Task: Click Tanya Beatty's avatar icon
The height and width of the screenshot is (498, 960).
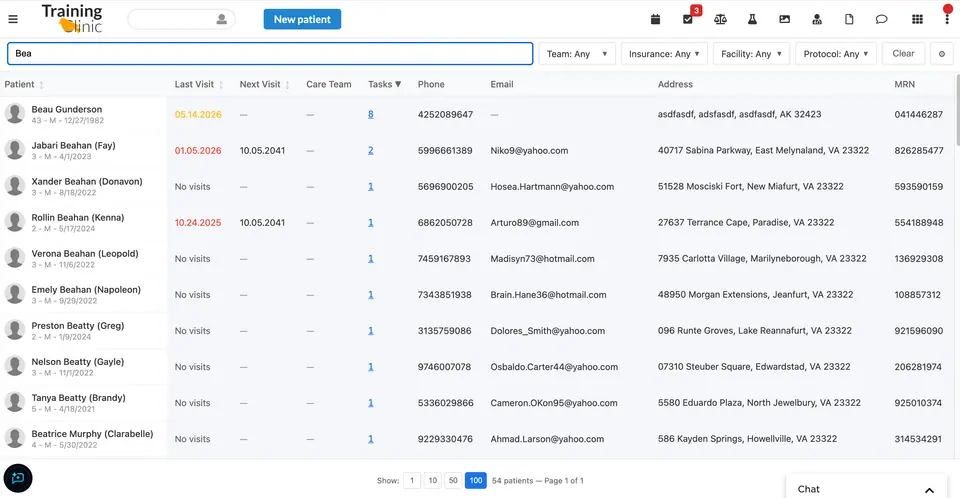Action: pos(15,403)
